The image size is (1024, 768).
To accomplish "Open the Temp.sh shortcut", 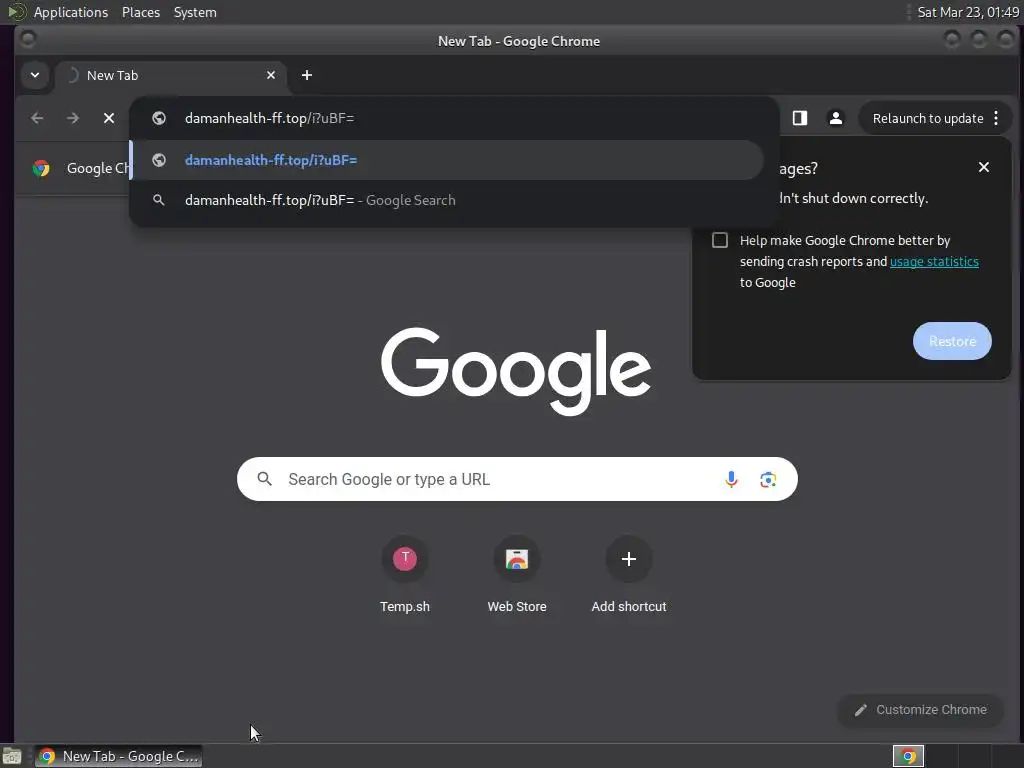I will pos(405,575).
